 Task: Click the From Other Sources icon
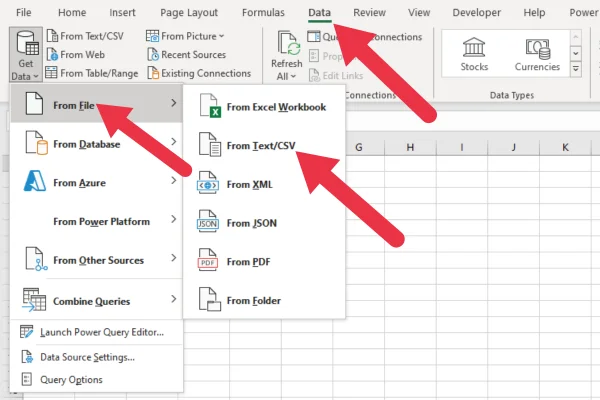36,259
